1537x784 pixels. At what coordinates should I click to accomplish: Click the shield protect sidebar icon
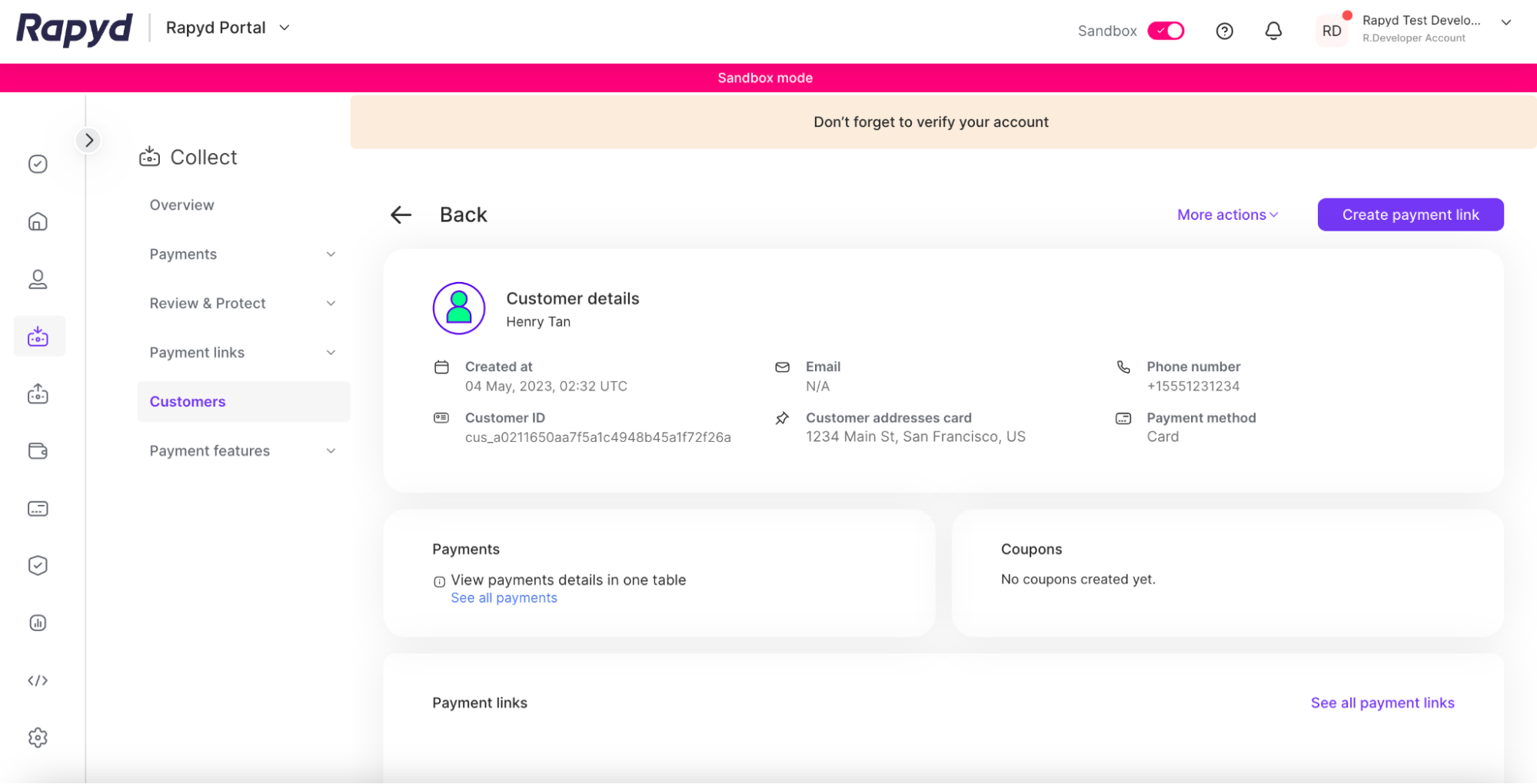click(x=38, y=566)
